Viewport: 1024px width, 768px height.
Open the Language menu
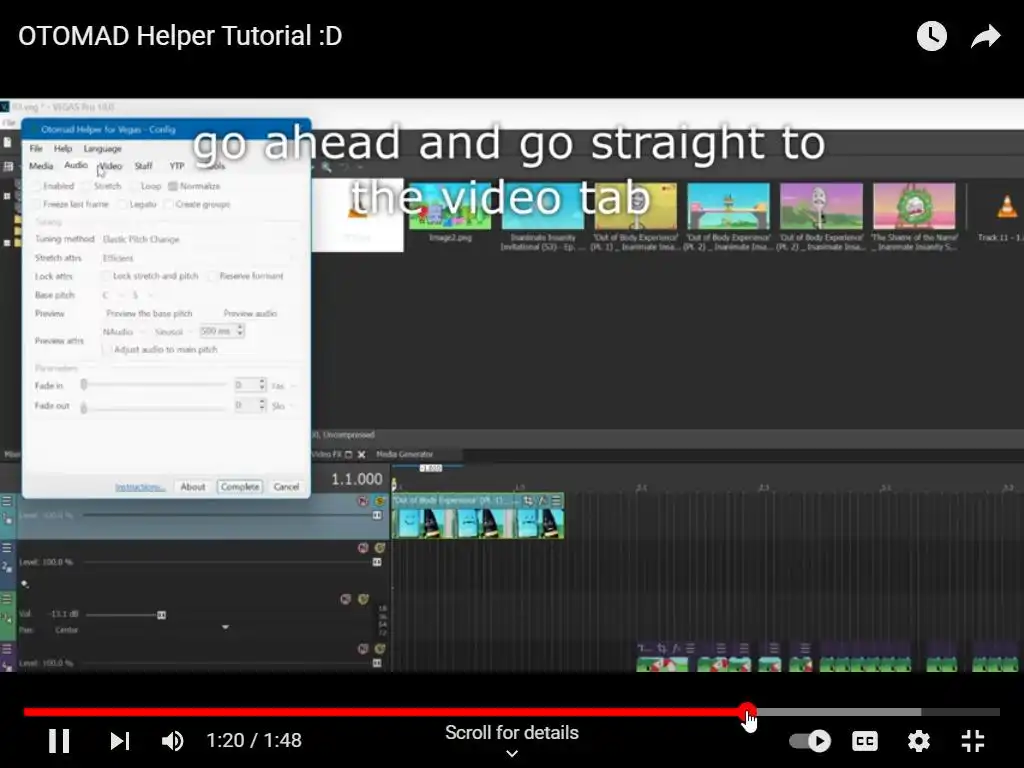pos(102,149)
